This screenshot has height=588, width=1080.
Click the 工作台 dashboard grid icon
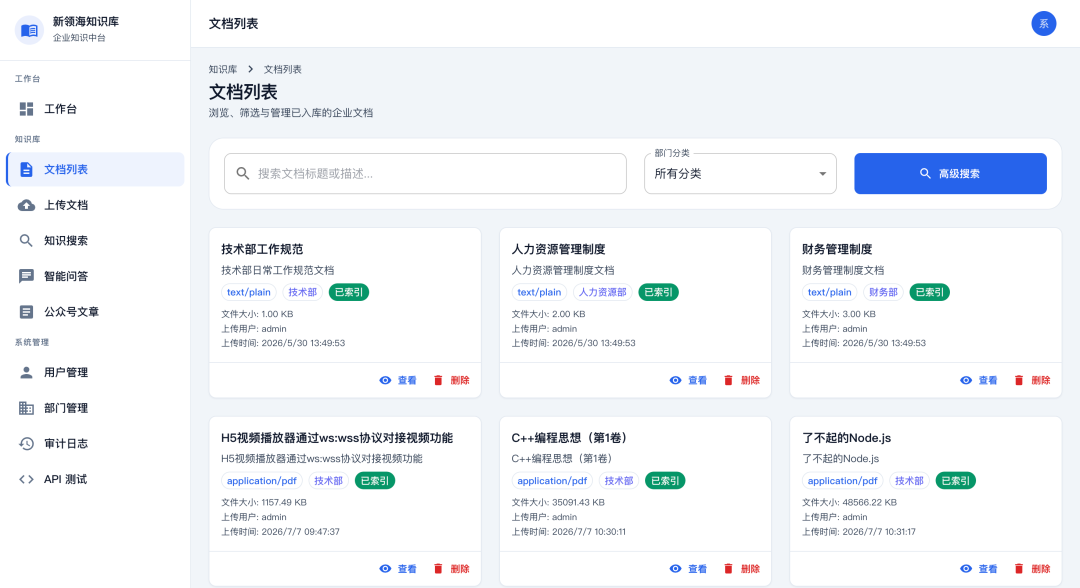pyautogui.click(x=26, y=109)
